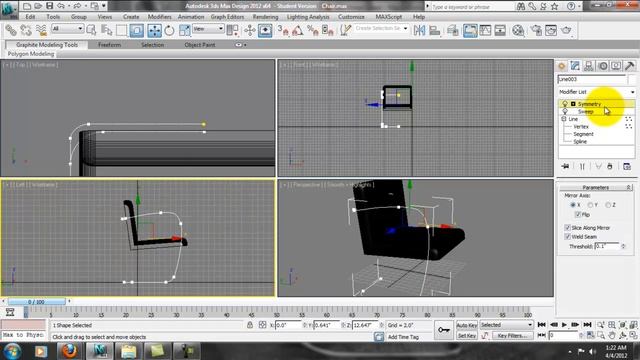Open Select by Name dialog
This screenshot has height=360, width=640.
107,30
